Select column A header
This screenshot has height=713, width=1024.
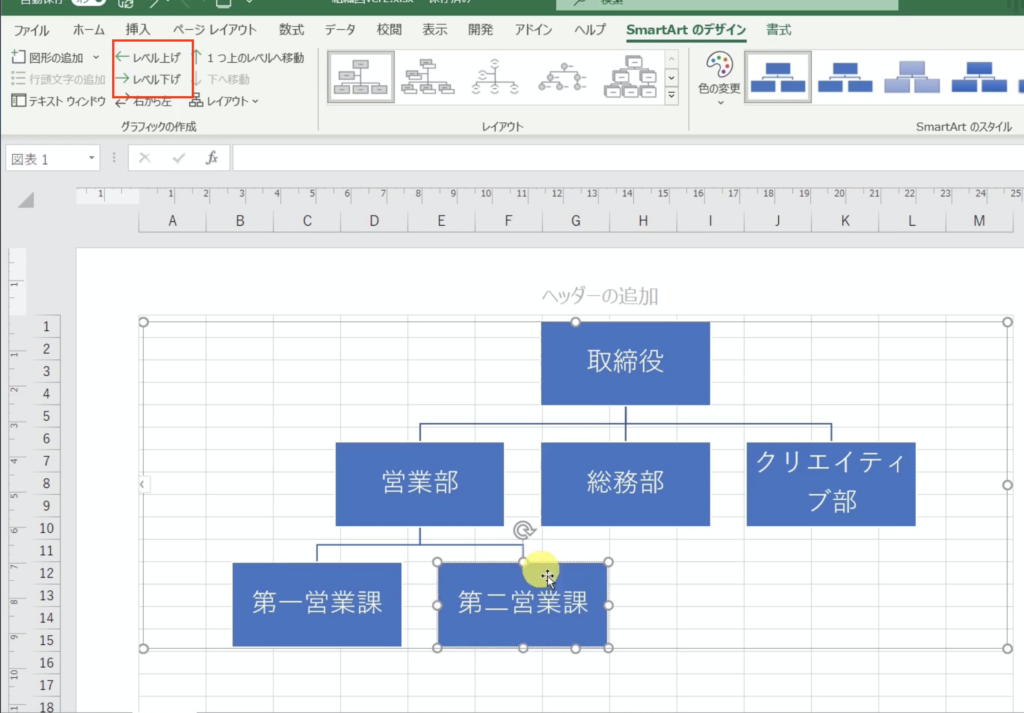click(172, 221)
